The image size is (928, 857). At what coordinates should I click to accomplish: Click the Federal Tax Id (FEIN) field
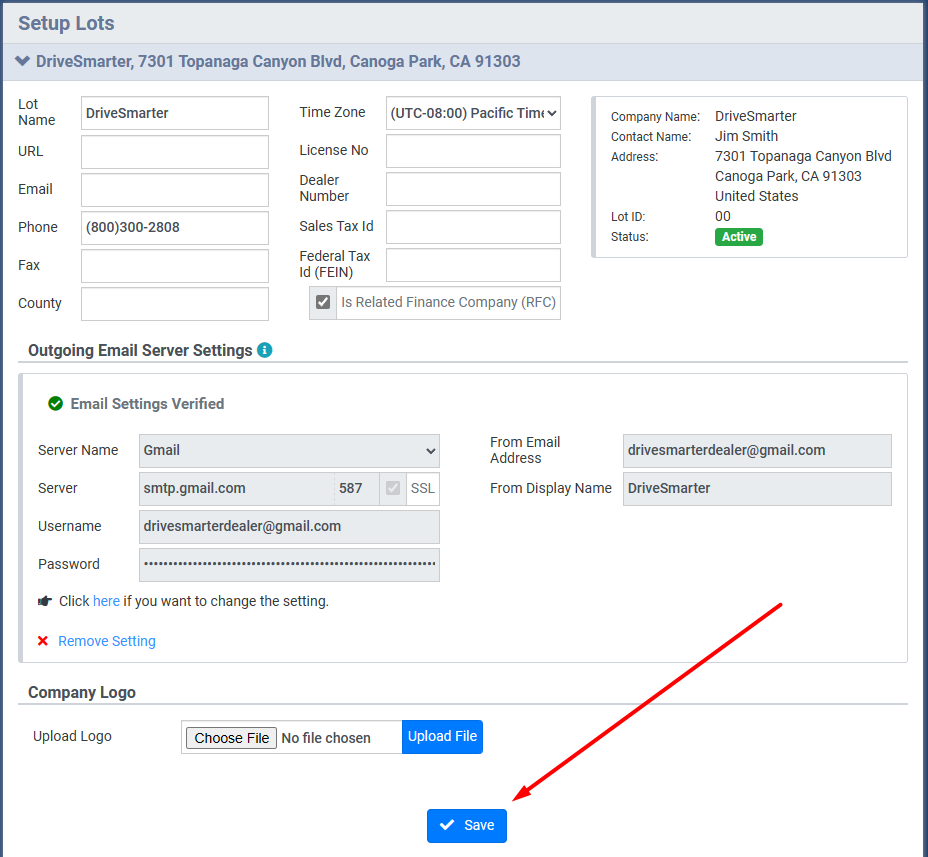473,265
